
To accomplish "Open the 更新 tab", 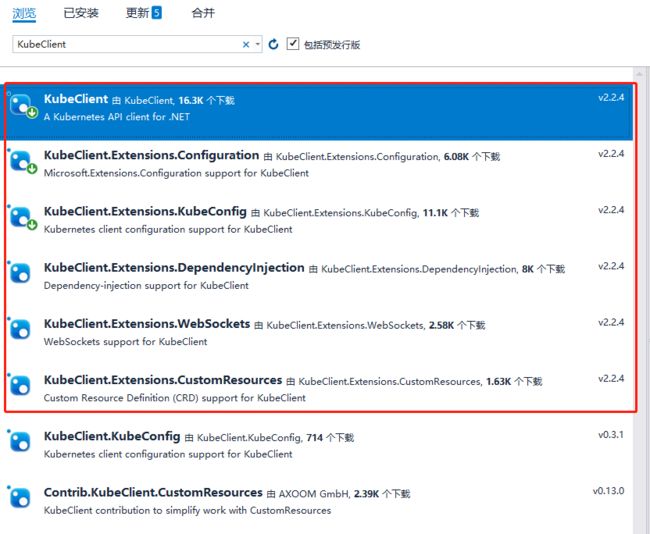I will point(143,13).
